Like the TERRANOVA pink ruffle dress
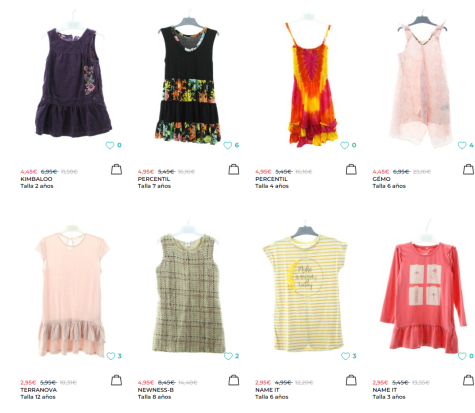Screen dimensions: 475x413 click(x=111, y=356)
